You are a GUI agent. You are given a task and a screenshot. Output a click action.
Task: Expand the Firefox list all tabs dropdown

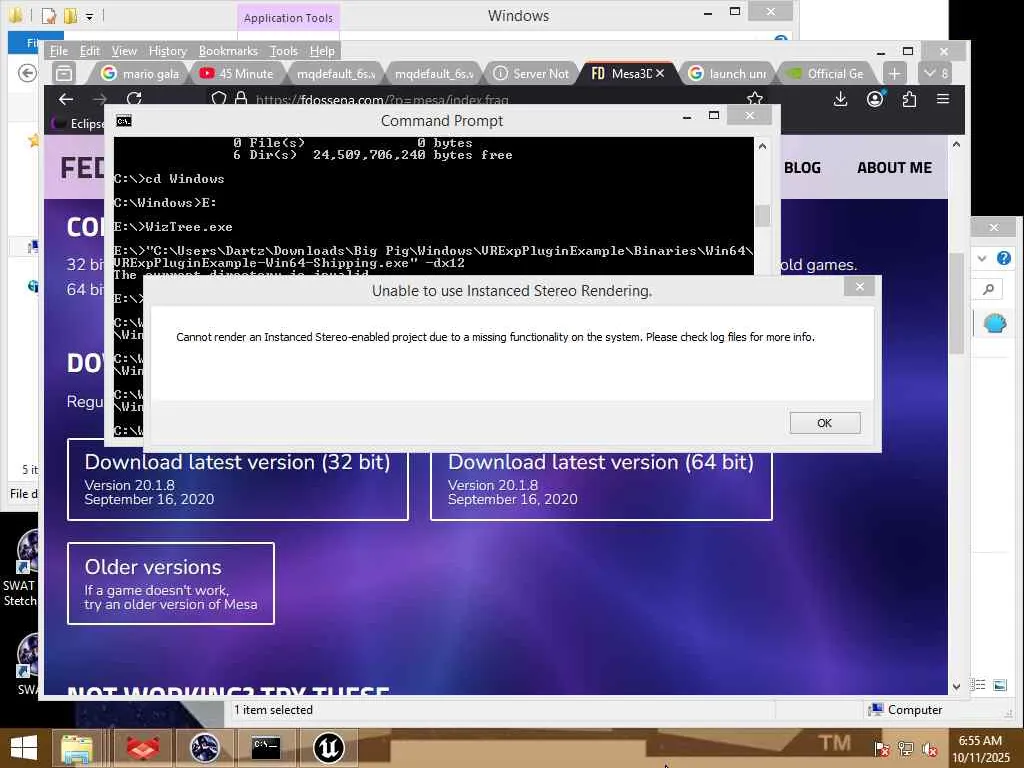(x=936, y=74)
